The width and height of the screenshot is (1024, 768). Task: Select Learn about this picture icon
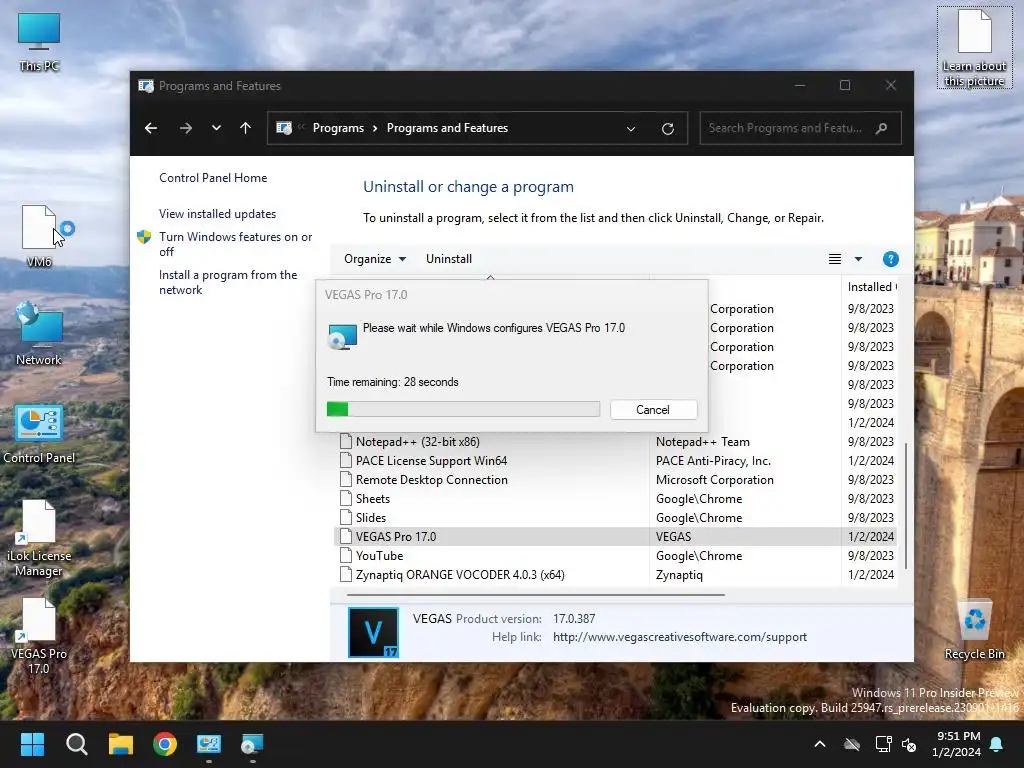974,48
